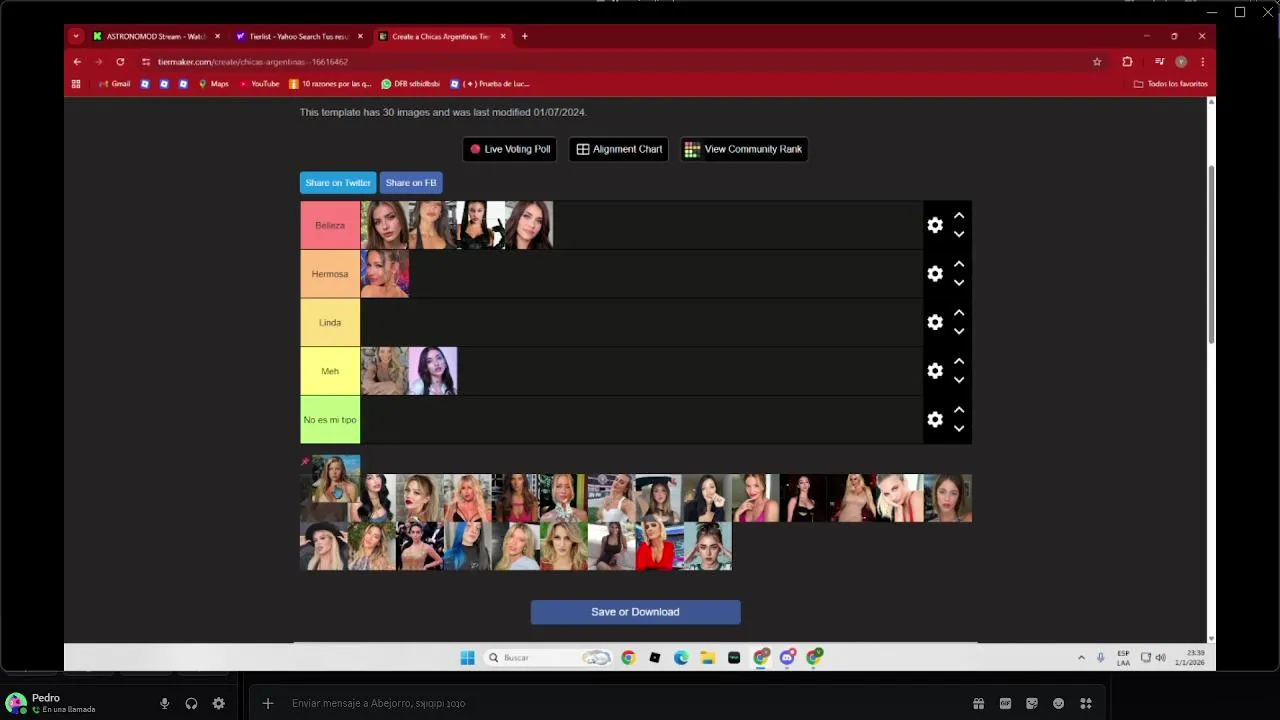
Task: Open settings gear for Linda tier
Action: click(x=935, y=322)
